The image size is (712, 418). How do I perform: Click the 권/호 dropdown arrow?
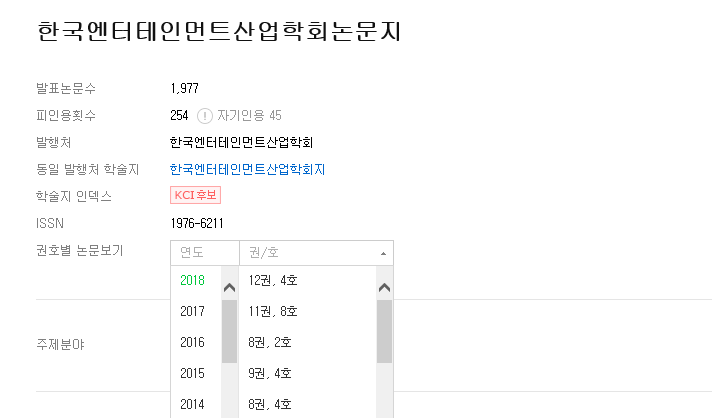(383, 253)
